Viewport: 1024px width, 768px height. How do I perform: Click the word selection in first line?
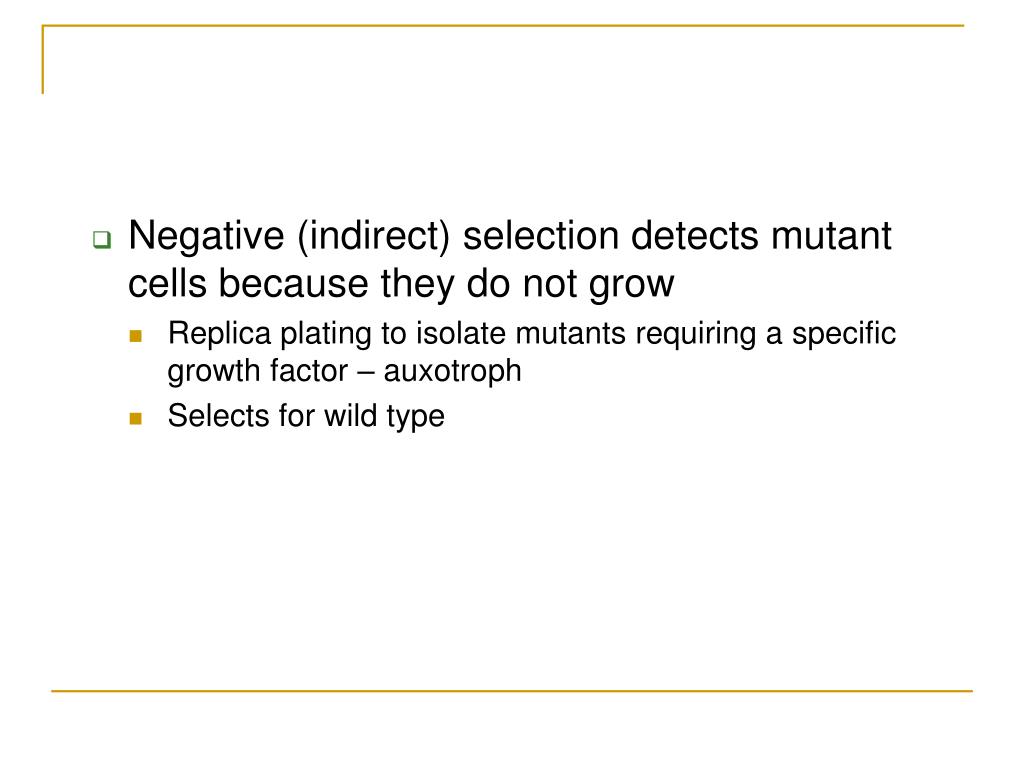click(541, 236)
